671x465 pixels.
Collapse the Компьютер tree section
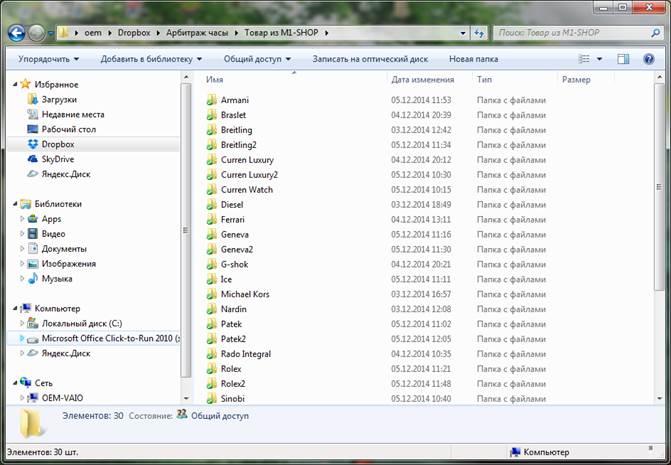click(x=15, y=308)
